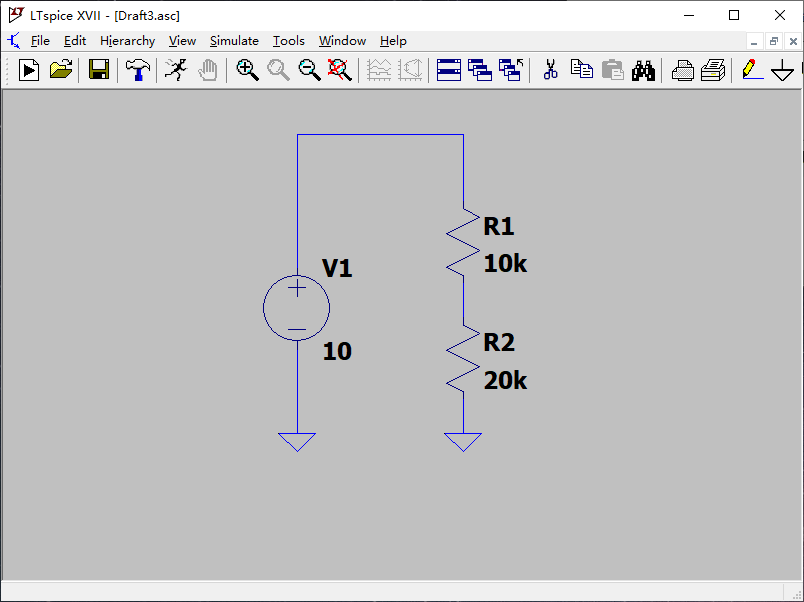Open the Control Panel hammer icon
Viewport: 804px width, 602px height.
pyautogui.click(x=138, y=70)
